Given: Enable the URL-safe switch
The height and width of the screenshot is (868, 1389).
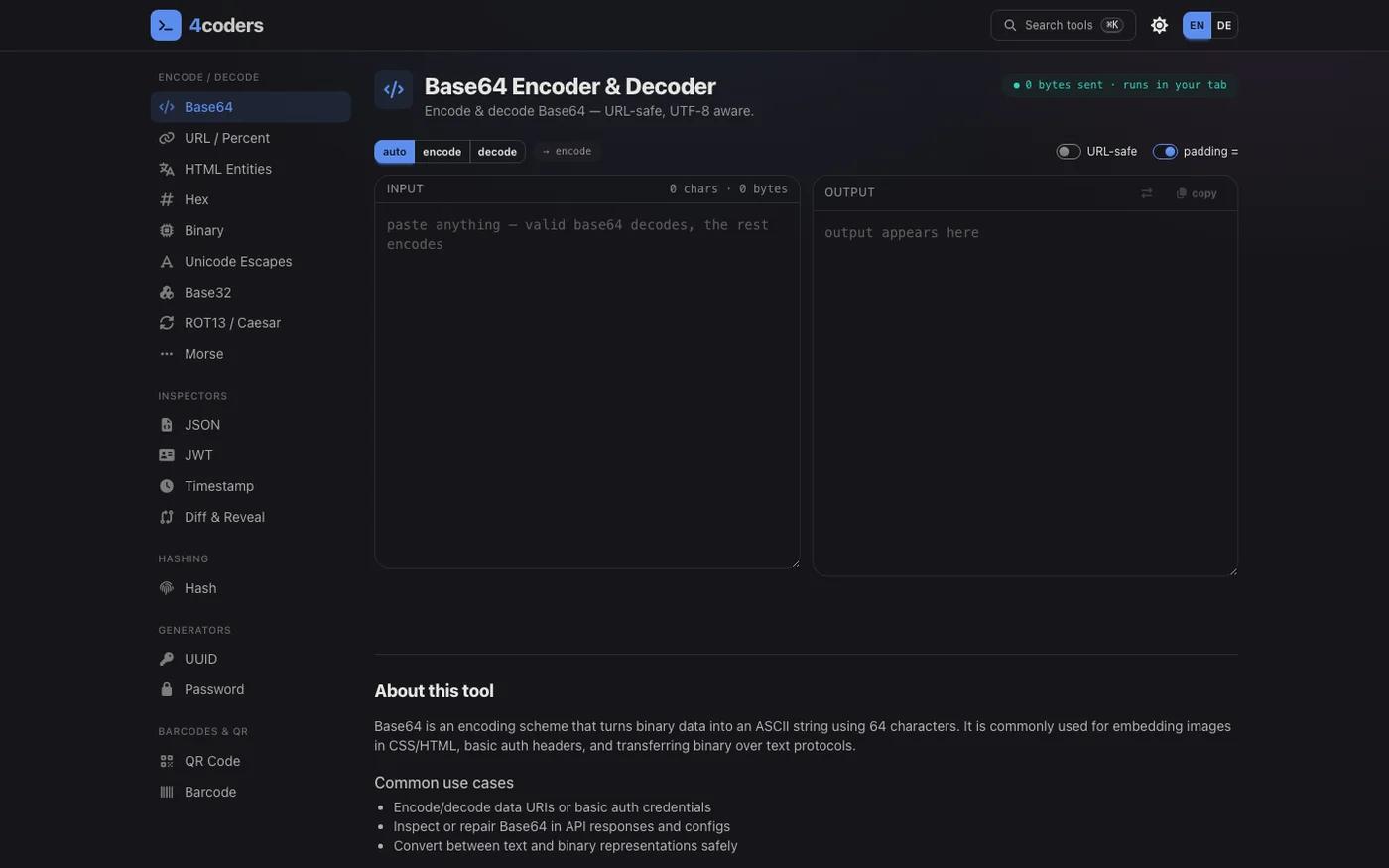Looking at the screenshot, I should point(1069,151).
